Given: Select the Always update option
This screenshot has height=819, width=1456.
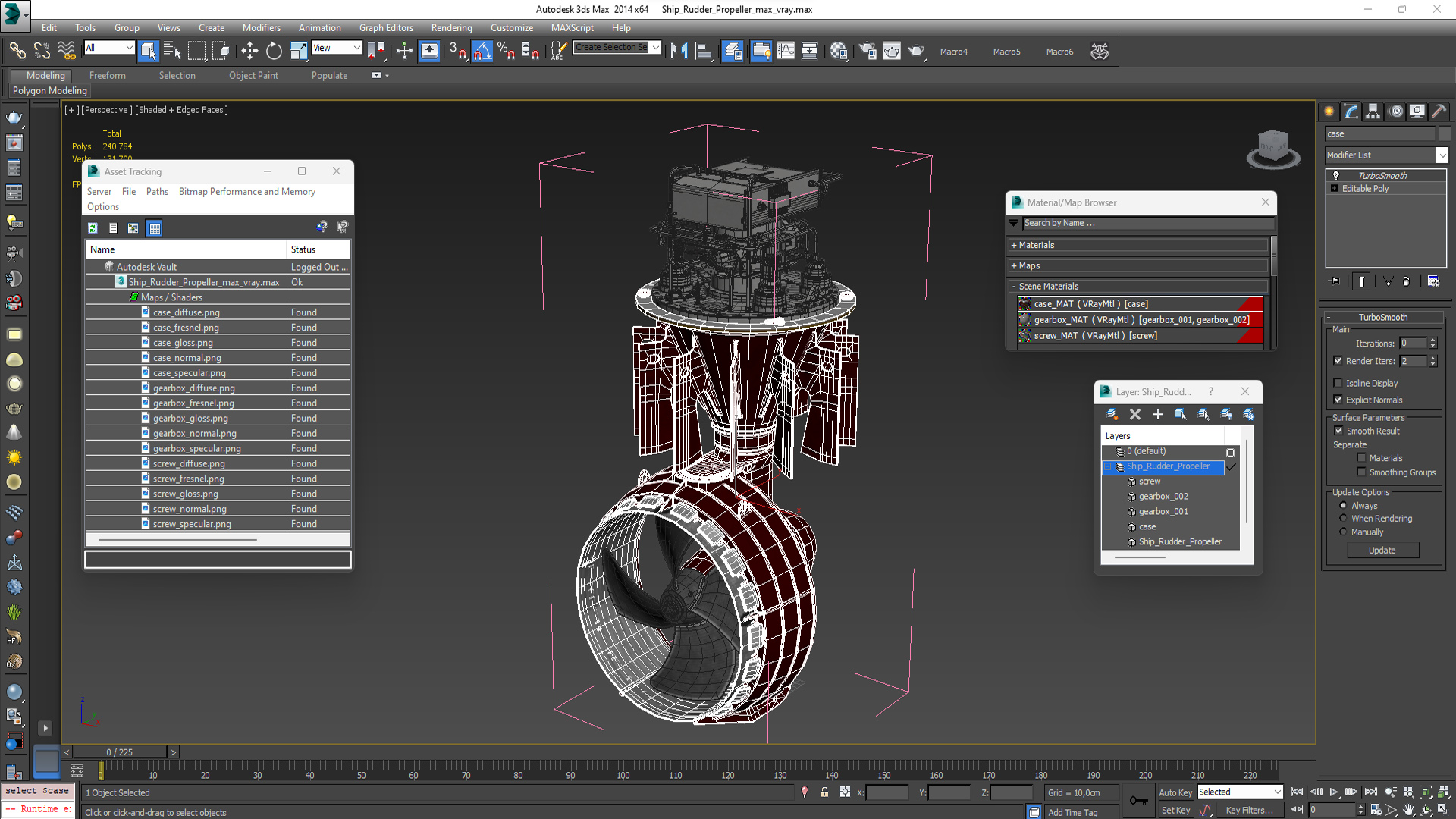Looking at the screenshot, I should 1343,506.
